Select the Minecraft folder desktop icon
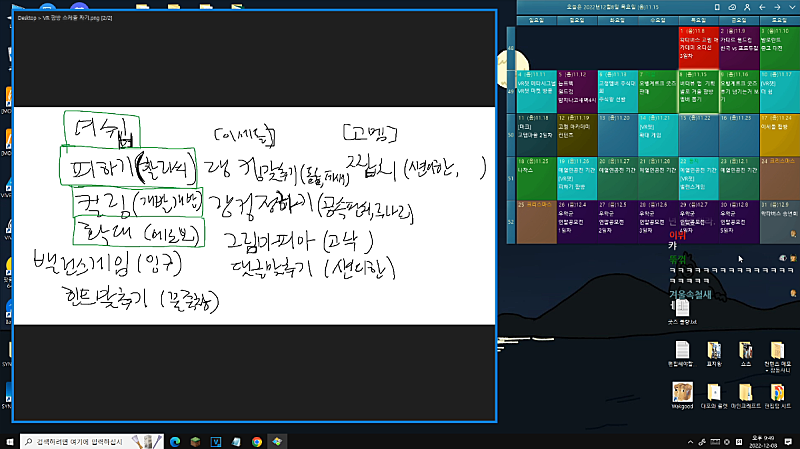The height and width of the screenshot is (449, 800). coord(745,396)
